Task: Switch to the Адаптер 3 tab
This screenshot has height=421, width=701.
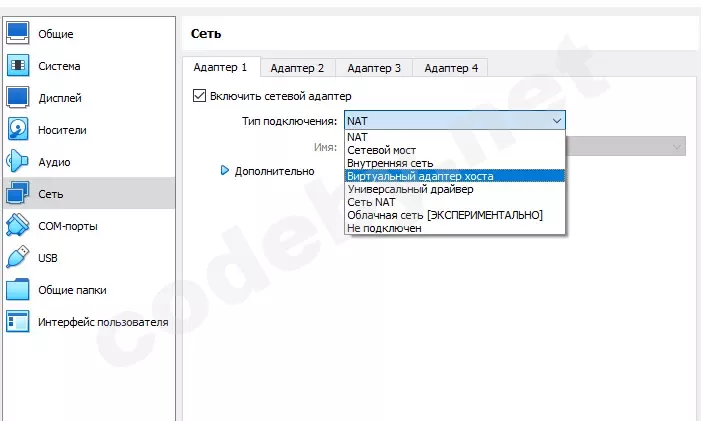Action: pos(374,68)
